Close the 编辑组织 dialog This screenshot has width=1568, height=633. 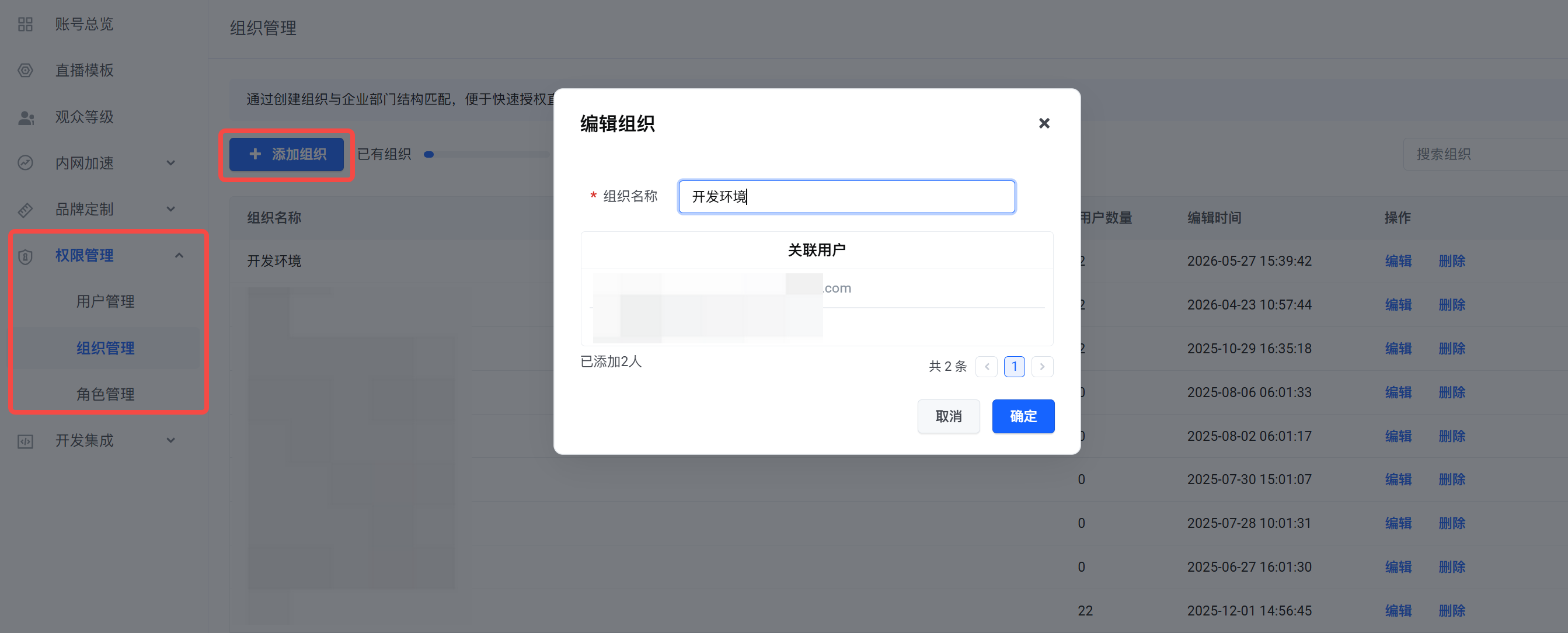[x=1044, y=124]
